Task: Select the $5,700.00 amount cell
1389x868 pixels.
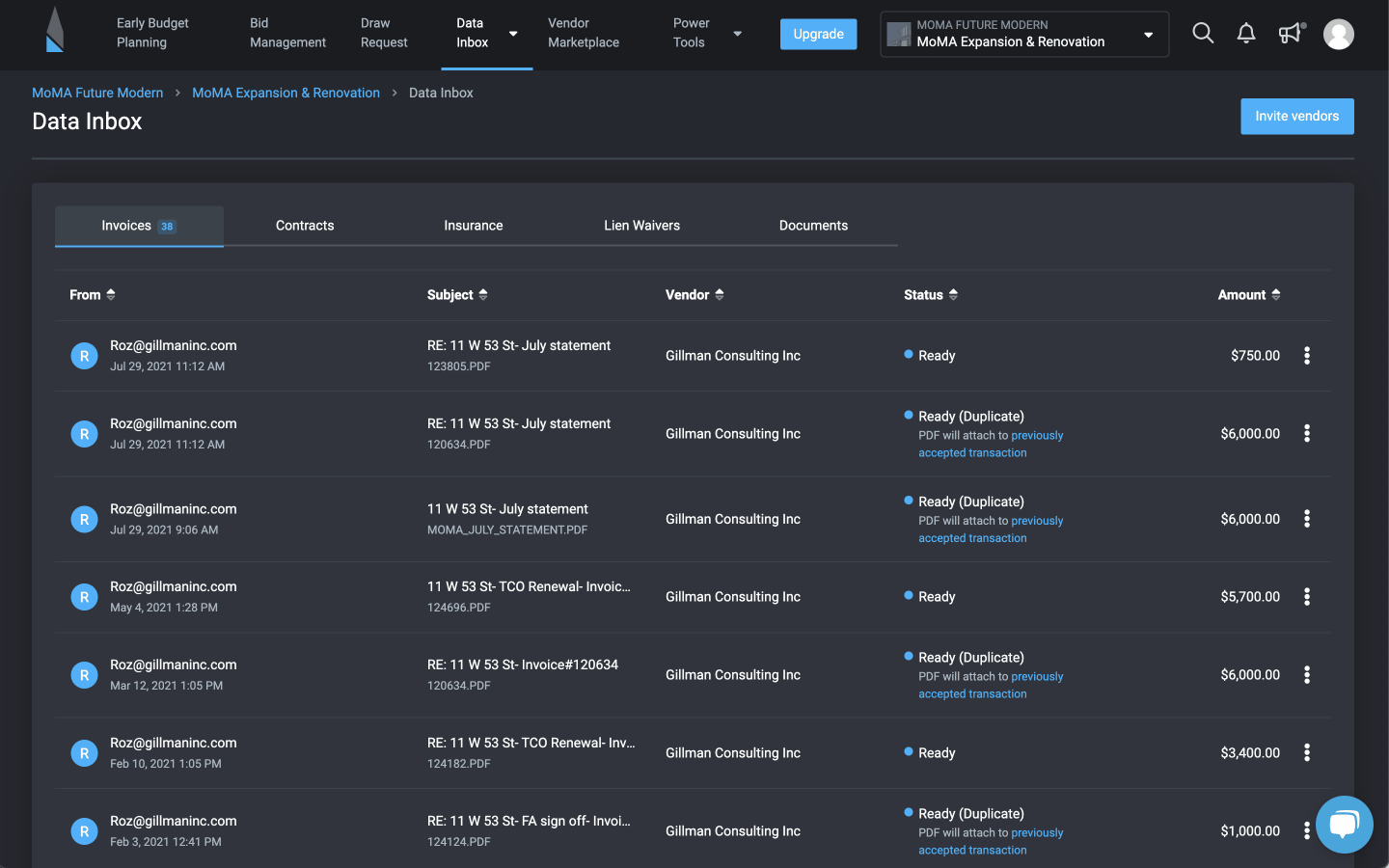Action: point(1250,597)
